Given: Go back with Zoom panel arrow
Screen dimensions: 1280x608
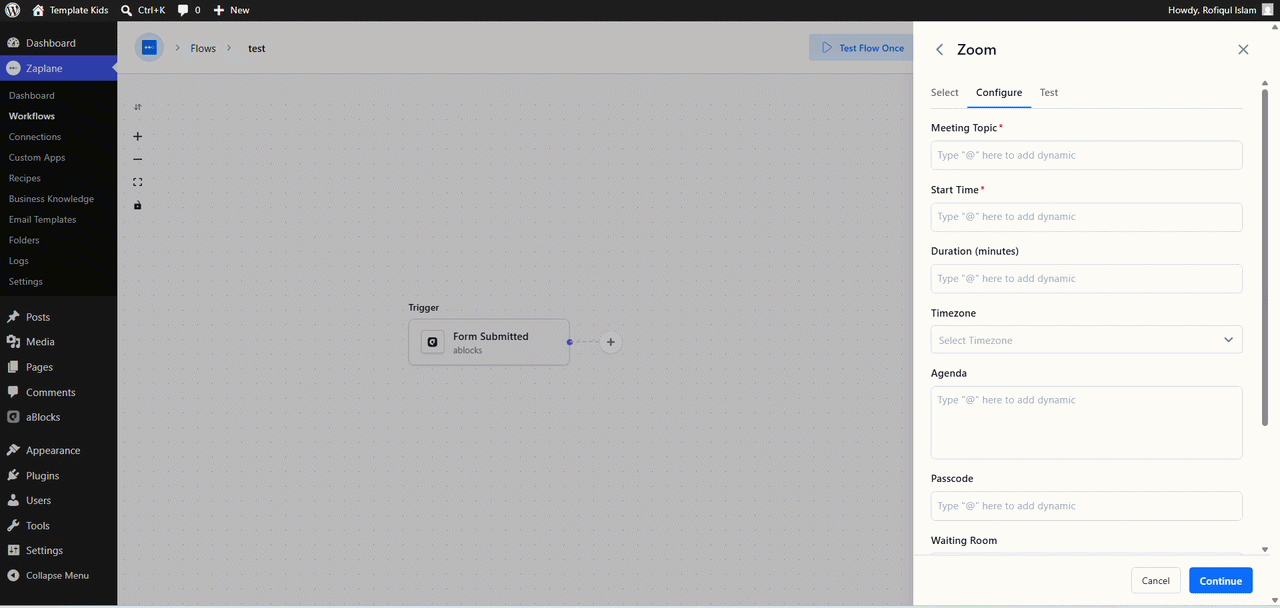Looking at the screenshot, I should coord(939,50).
